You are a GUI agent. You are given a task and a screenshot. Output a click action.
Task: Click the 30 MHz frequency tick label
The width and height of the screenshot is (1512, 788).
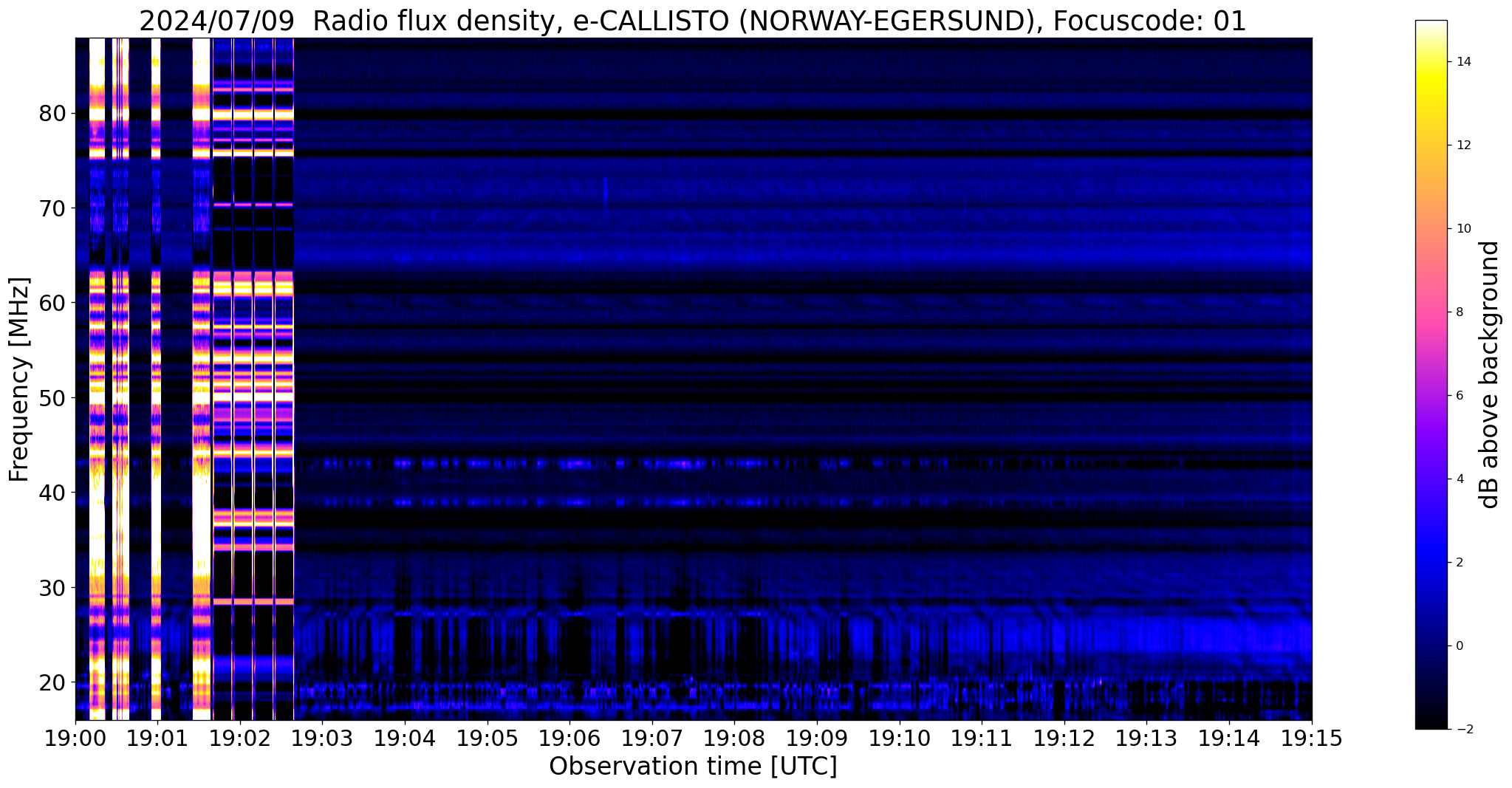[53, 588]
